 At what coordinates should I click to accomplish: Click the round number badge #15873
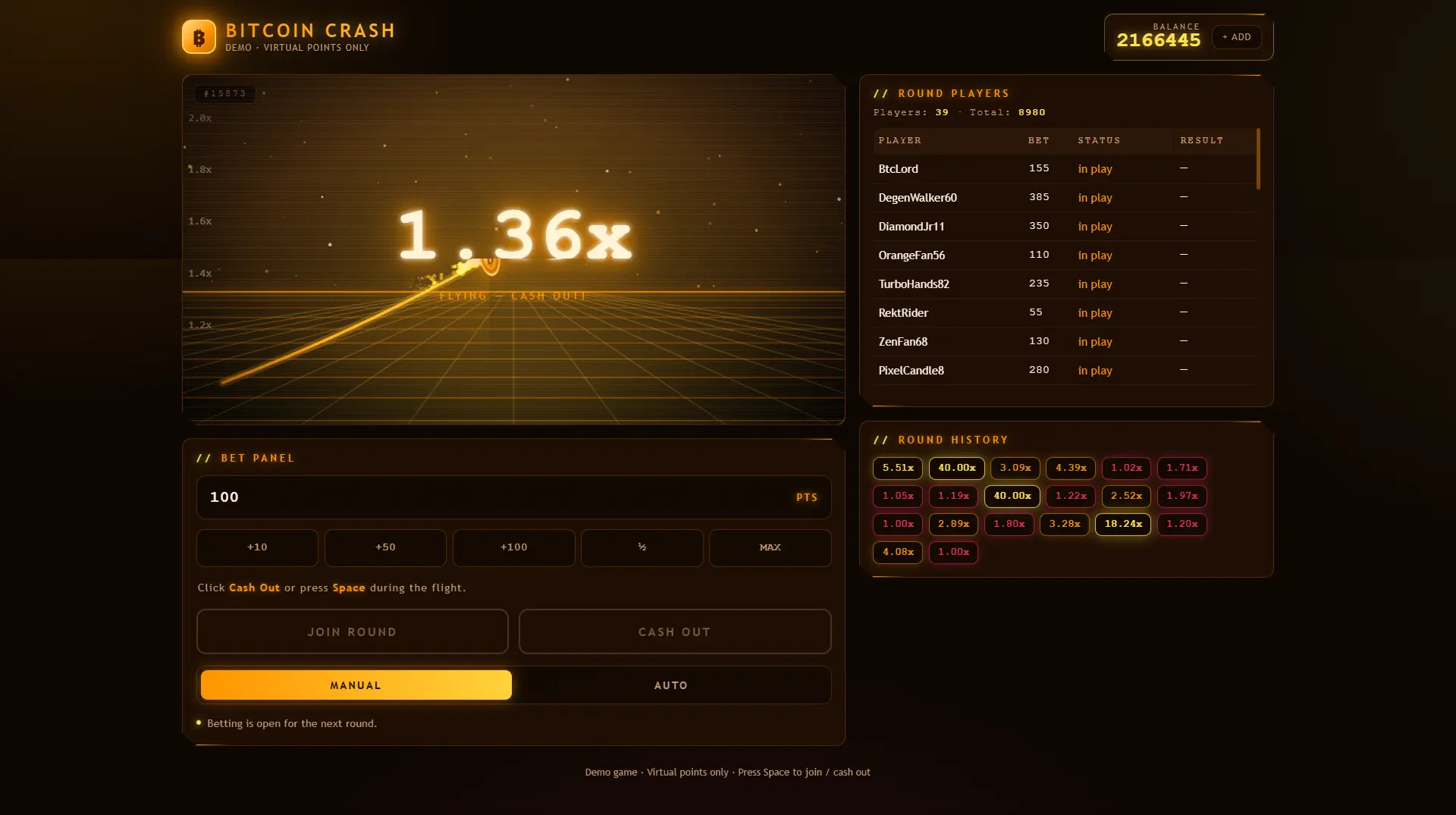pyautogui.click(x=225, y=93)
